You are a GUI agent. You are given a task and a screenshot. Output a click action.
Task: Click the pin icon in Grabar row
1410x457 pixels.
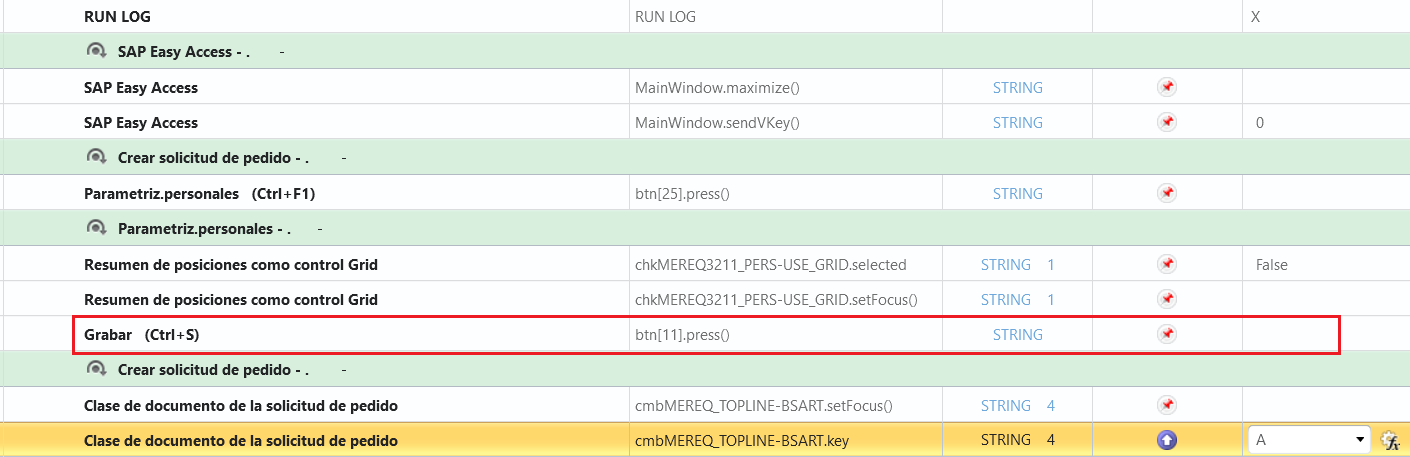click(x=1166, y=334)
